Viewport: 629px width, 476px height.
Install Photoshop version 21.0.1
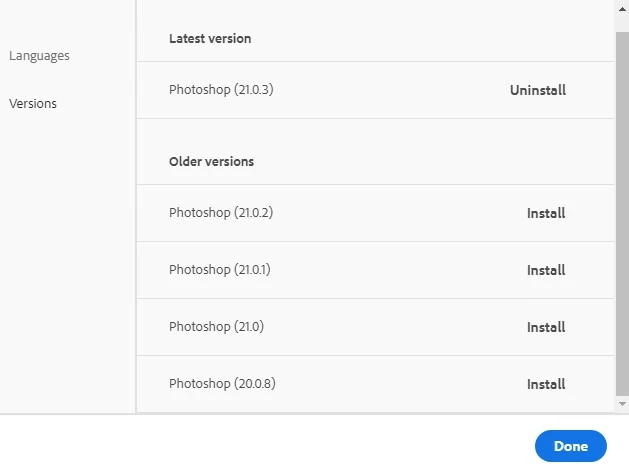click(x=546, y=270)
